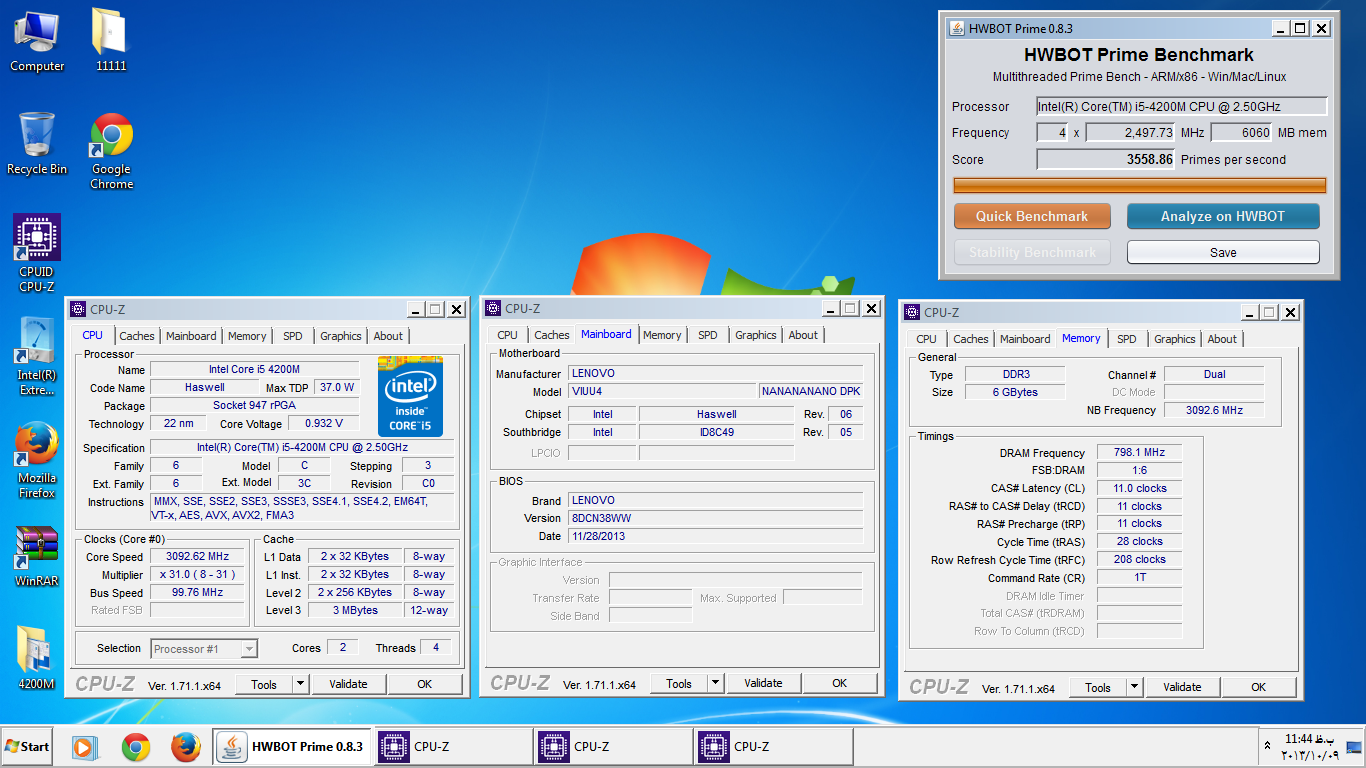Click the Channel # Dual value

point(1214,374)
